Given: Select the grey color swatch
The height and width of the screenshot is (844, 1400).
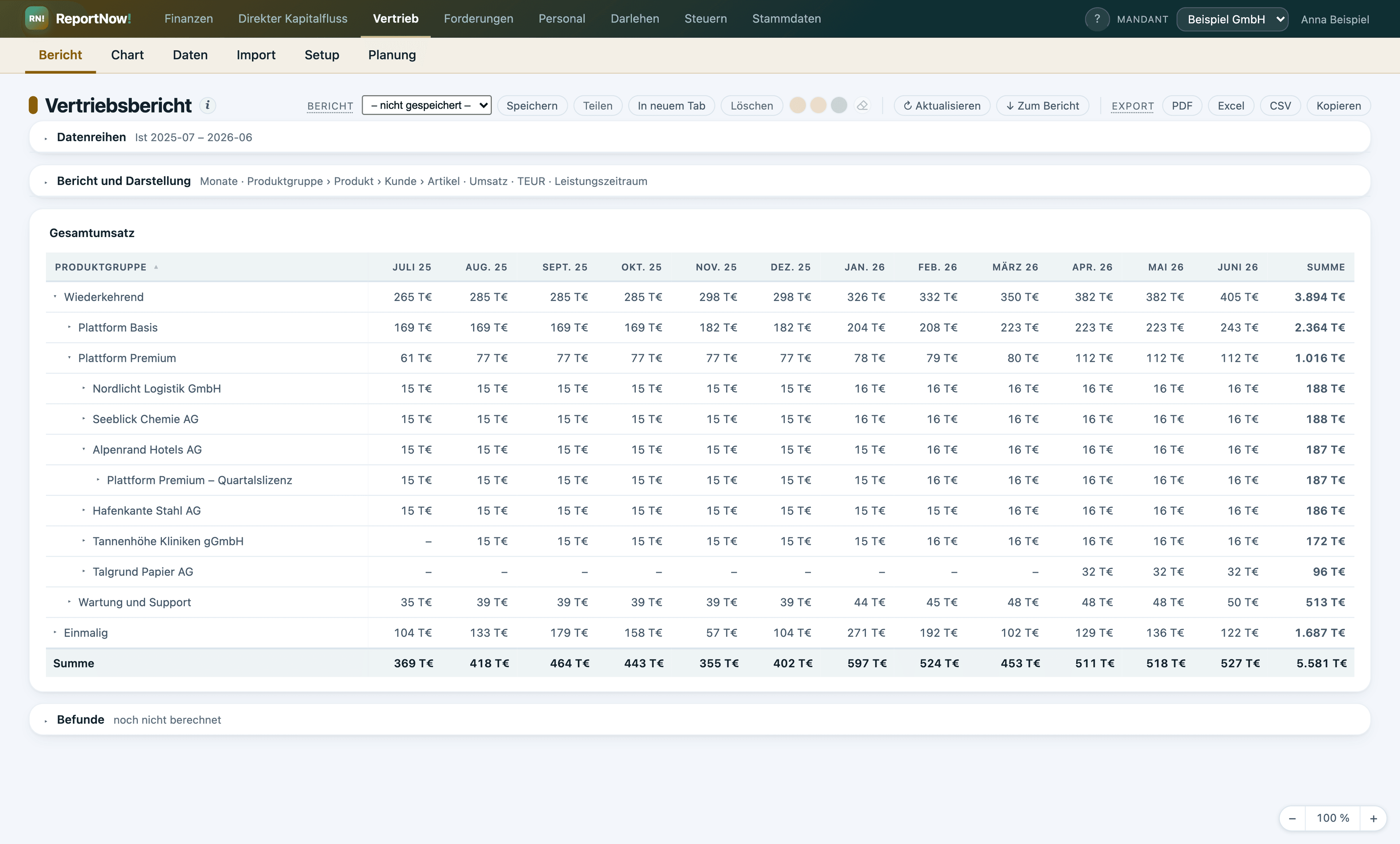Looking at the screenshot, I should (x=839, y=105).
